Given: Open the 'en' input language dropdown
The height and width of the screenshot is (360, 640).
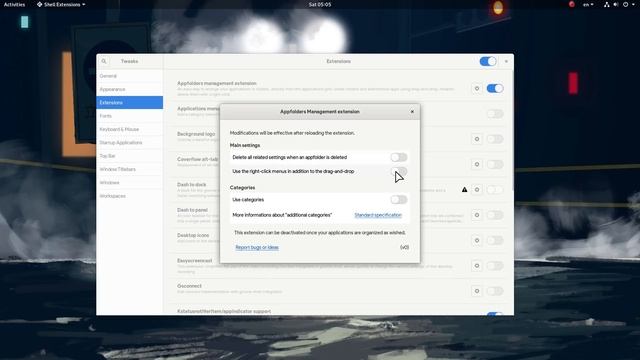Looking at the screenshot, I should 588,4.
